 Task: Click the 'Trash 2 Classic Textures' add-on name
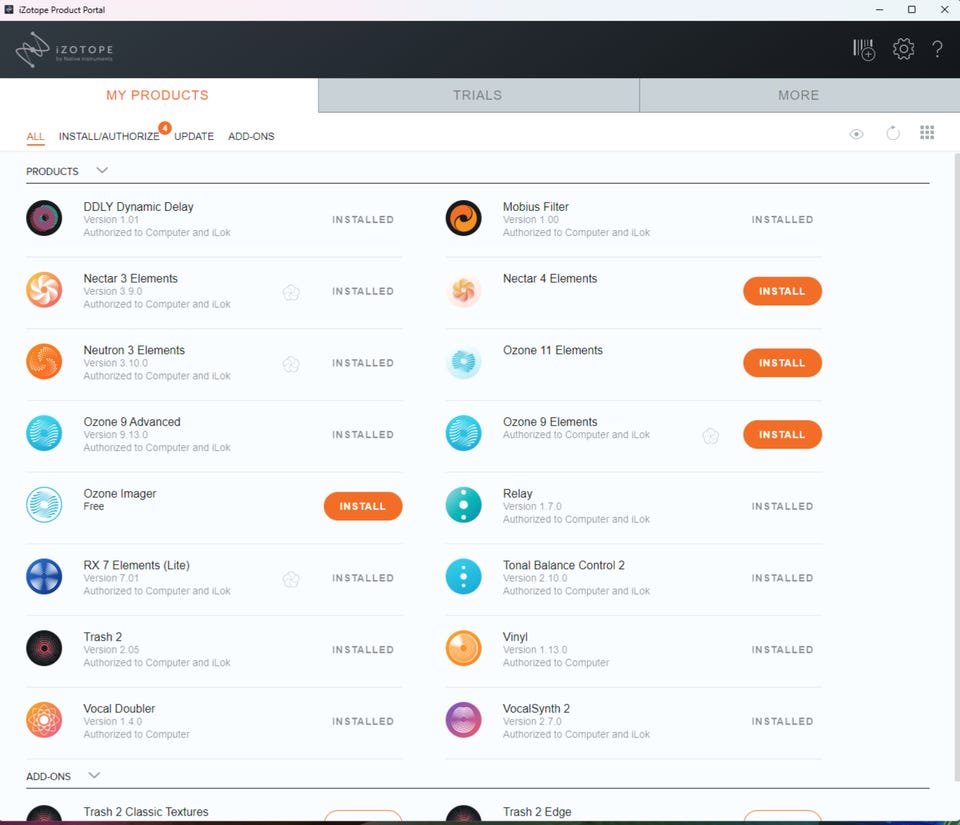[146, 811]
